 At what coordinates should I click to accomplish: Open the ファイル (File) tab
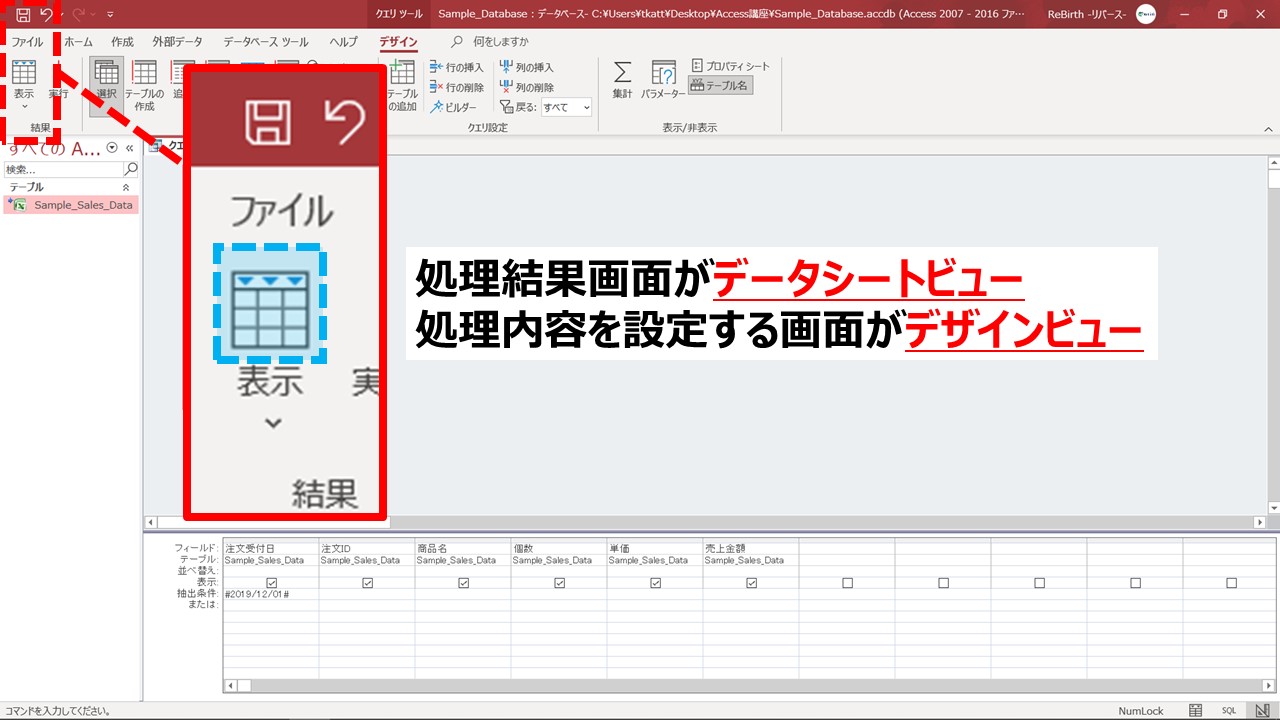point(27,42)
